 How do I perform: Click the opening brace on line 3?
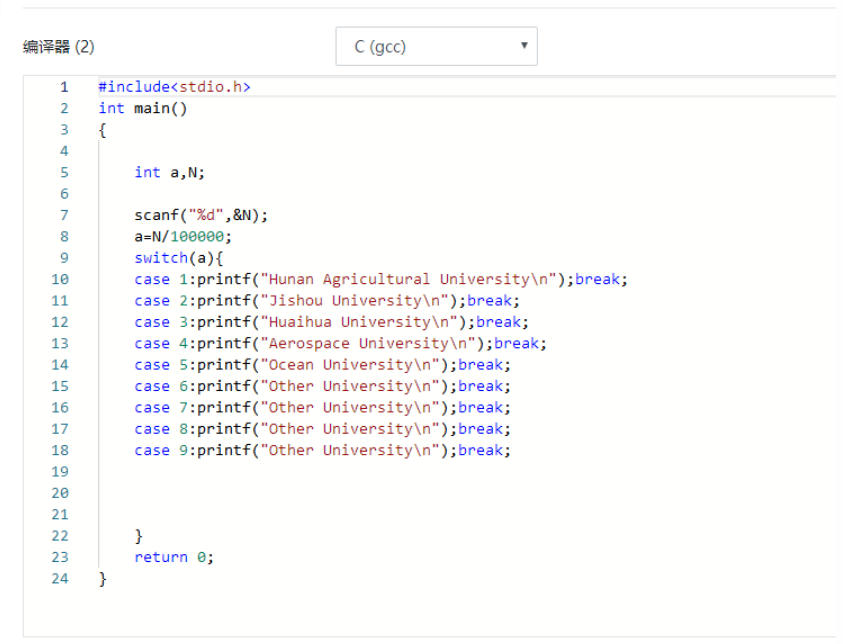[x=103, y=130]
